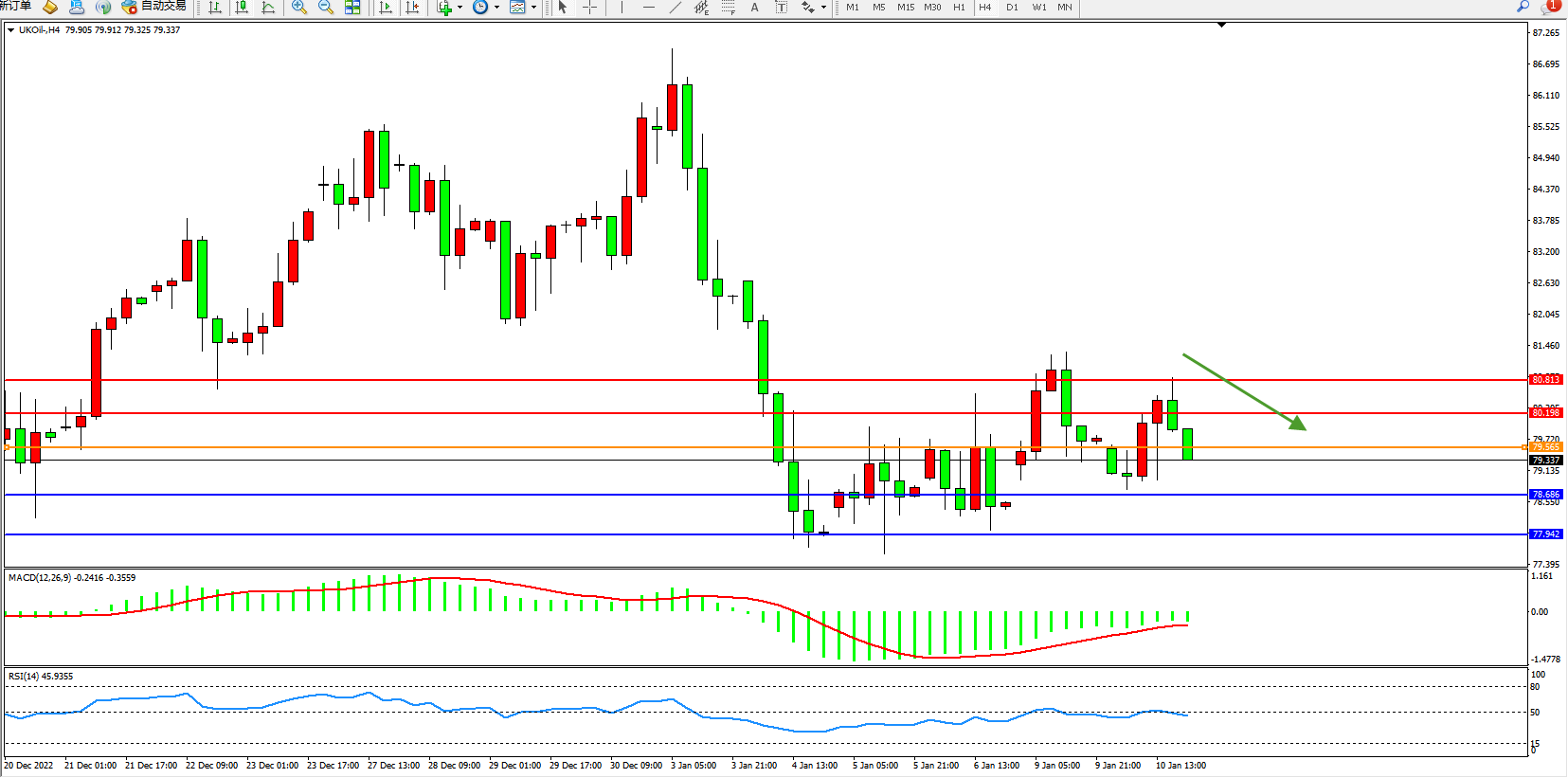Image resolution: width=1568 pixels, height=778 pixels.
Task: Switch to the D1 timeframe
Action: click(x=1012, y=8)
